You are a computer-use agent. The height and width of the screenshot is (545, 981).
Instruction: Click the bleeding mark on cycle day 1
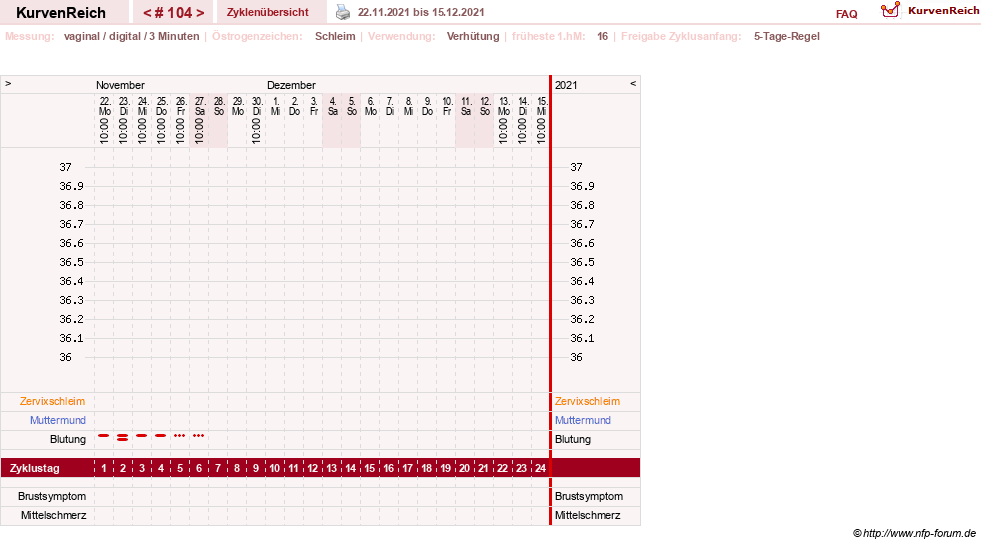104,435
